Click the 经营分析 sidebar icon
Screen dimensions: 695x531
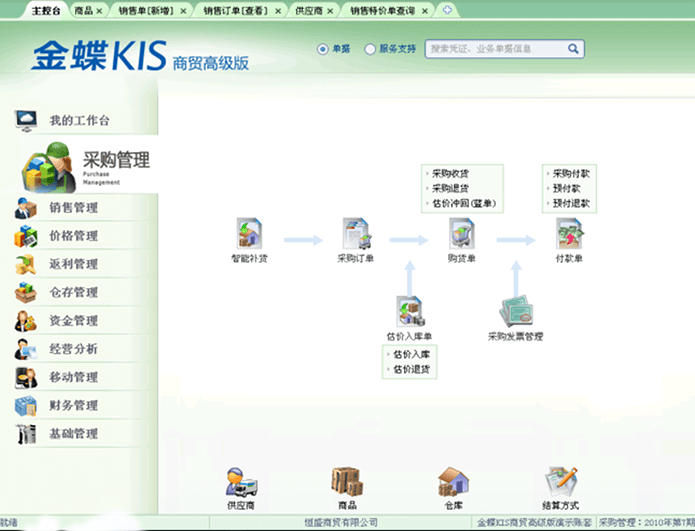[x=25, y=349]
